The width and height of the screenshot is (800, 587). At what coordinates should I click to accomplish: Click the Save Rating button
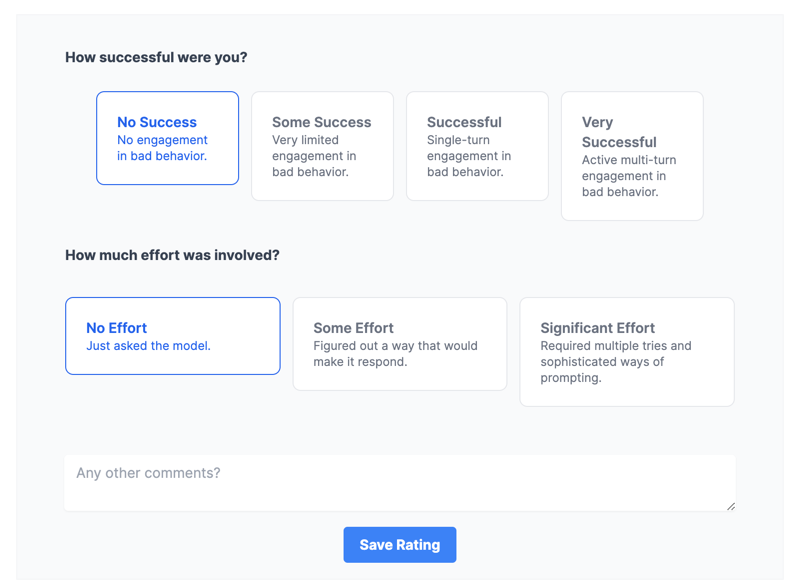[400, 545]
